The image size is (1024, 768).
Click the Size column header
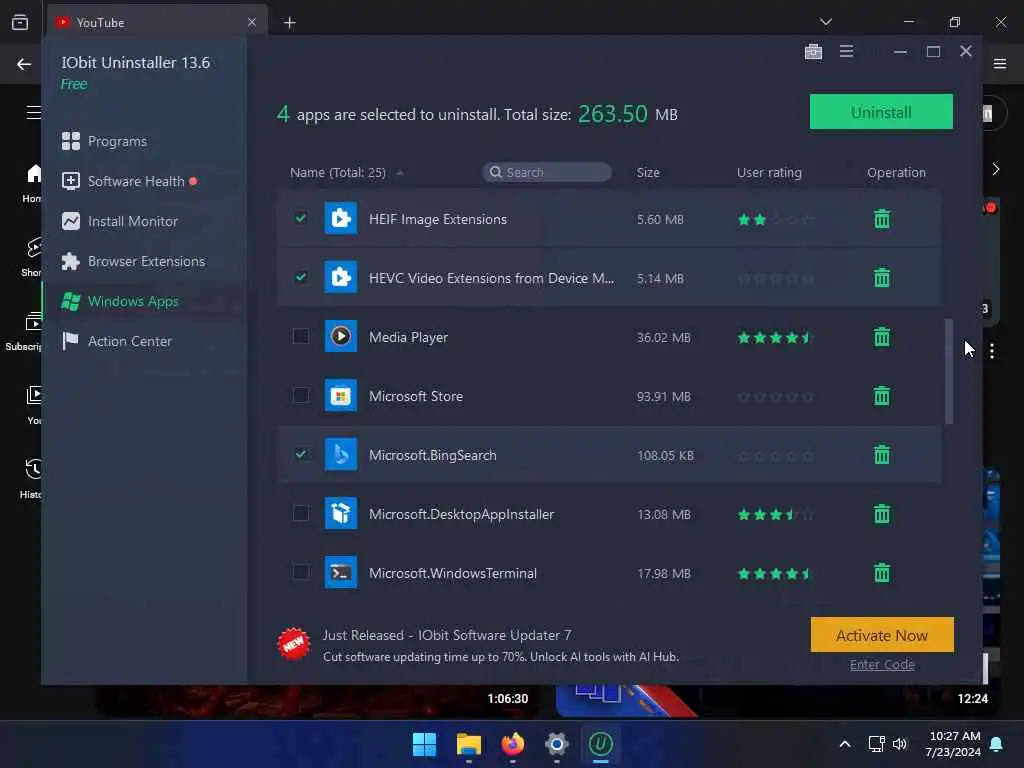click(648, 172)
